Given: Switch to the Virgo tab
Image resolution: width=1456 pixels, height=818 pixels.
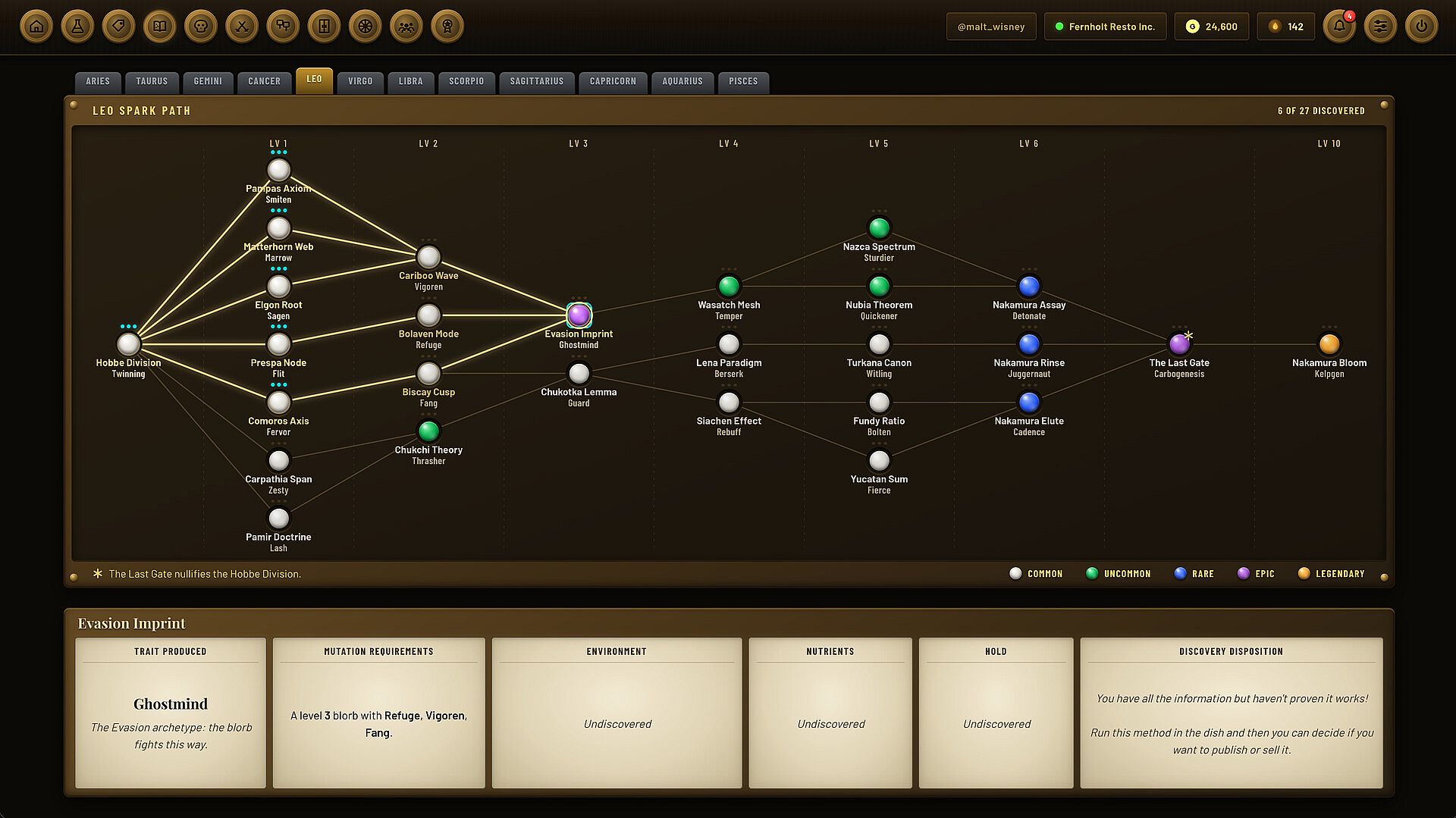Looking at the screenshot, I should (360, 81).
